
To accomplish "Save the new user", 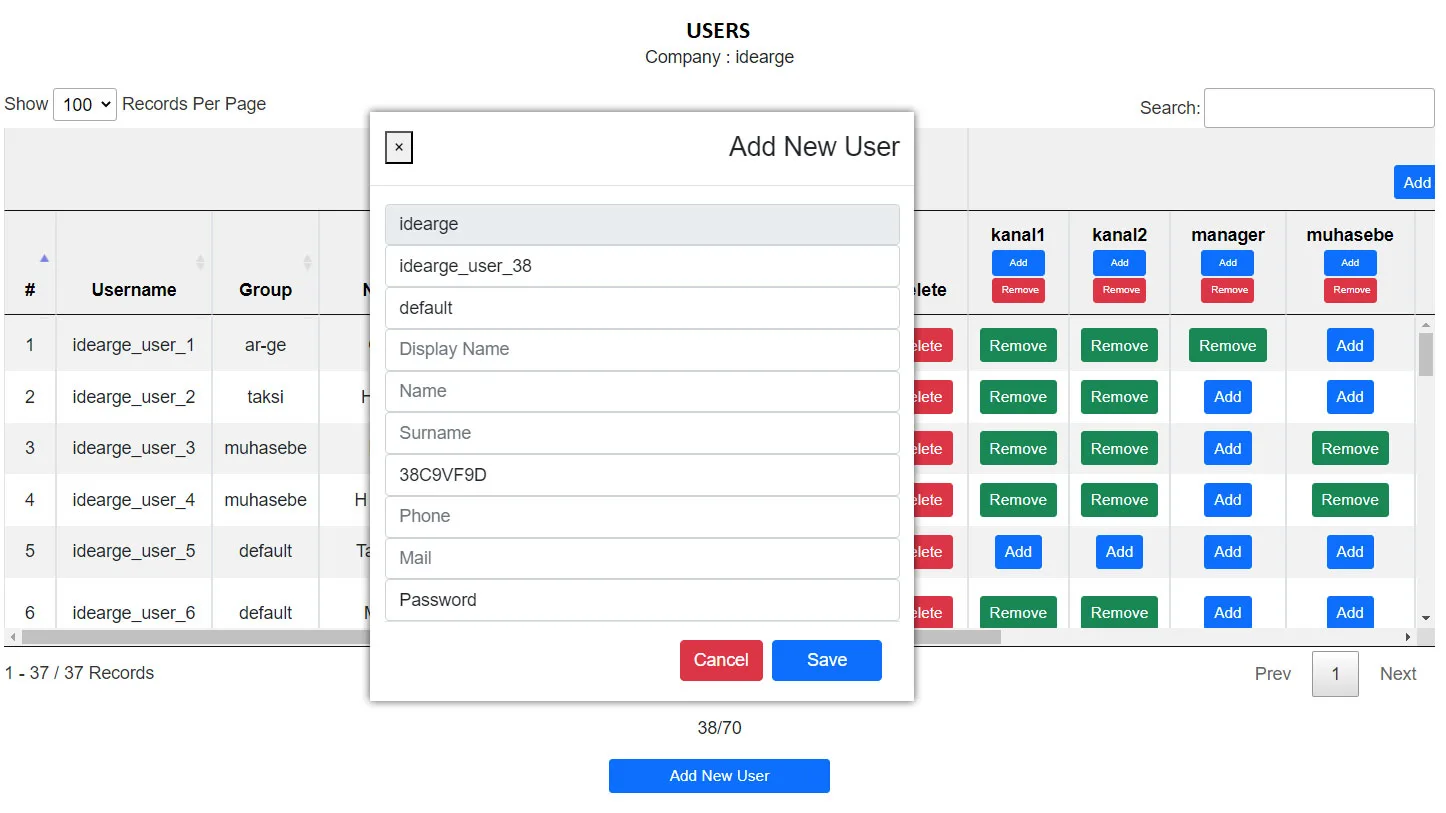I will [x=827, y=660].
